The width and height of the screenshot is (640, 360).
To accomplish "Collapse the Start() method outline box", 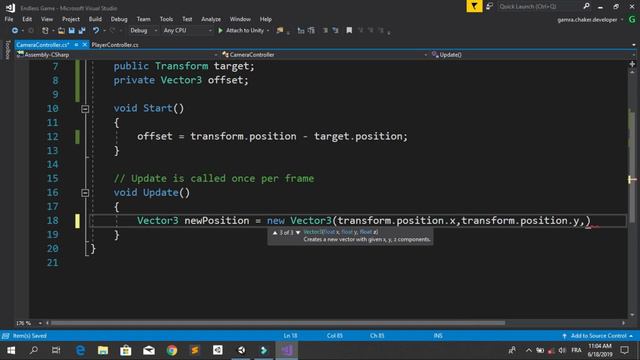I will 85,109.
